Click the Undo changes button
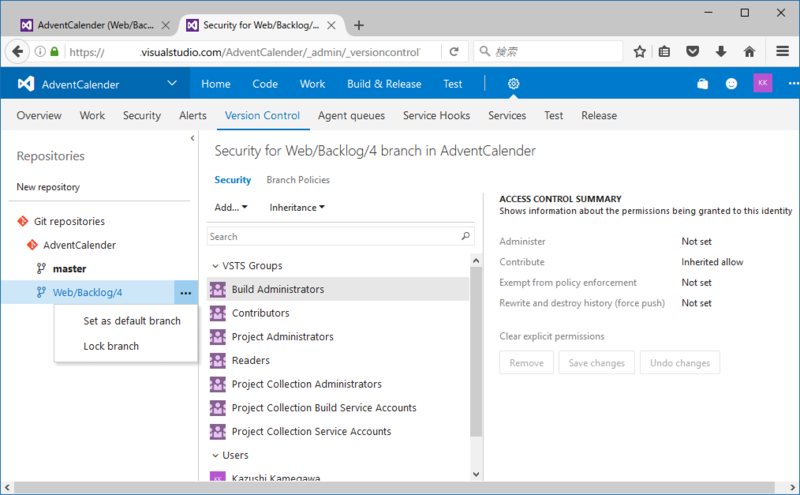The image size is (800, 495). tap(680, 363)
